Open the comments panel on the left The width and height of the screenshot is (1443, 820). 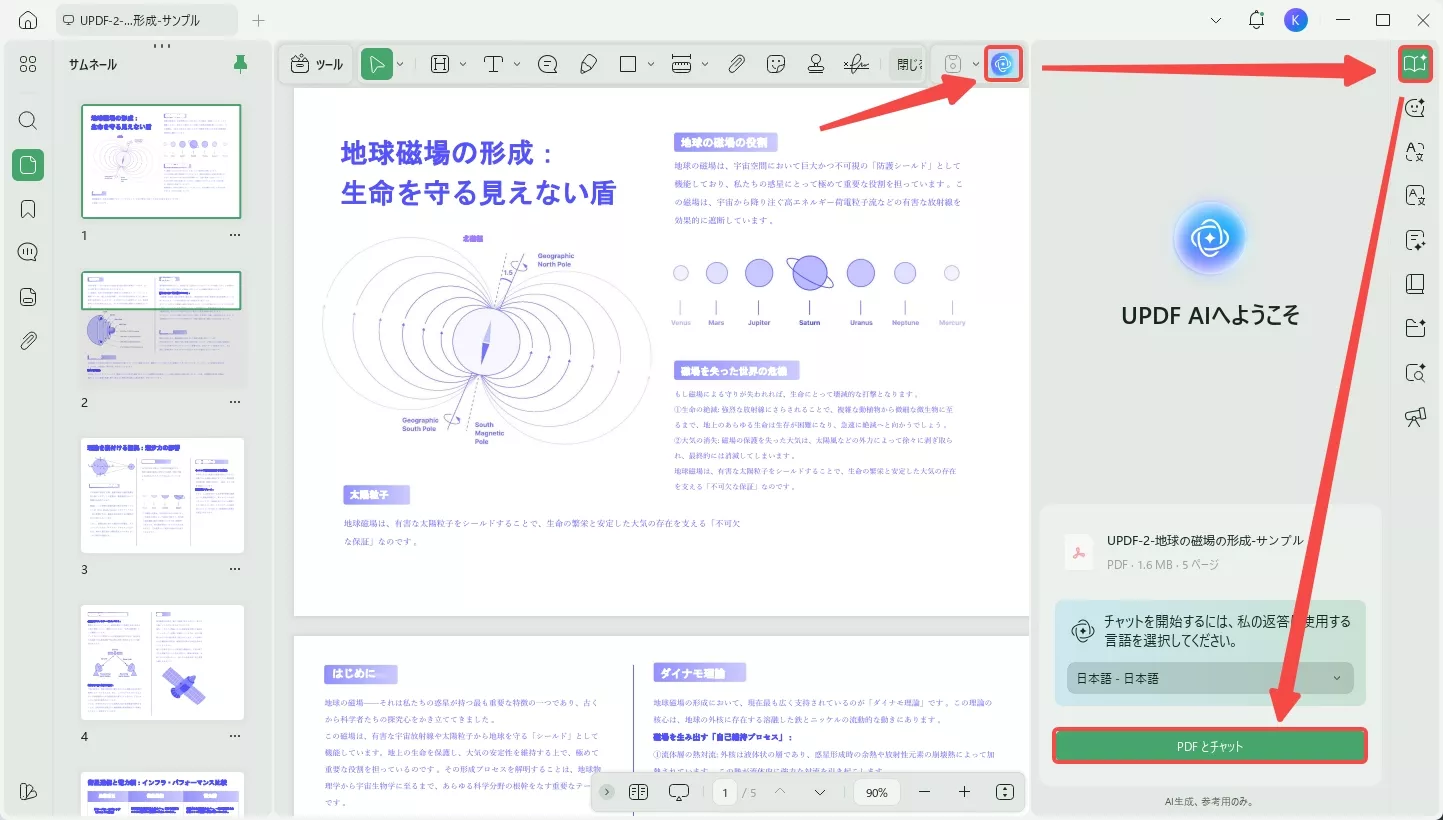[x=27, y=251]
